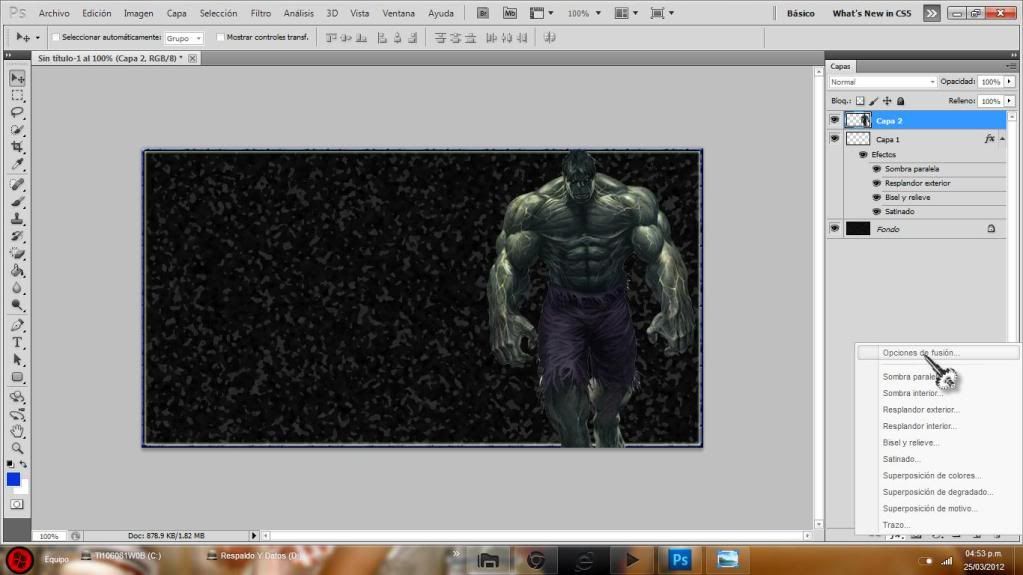Select the Zoom tool
The height and width of the screenshot is (575, 1023).
18,448
